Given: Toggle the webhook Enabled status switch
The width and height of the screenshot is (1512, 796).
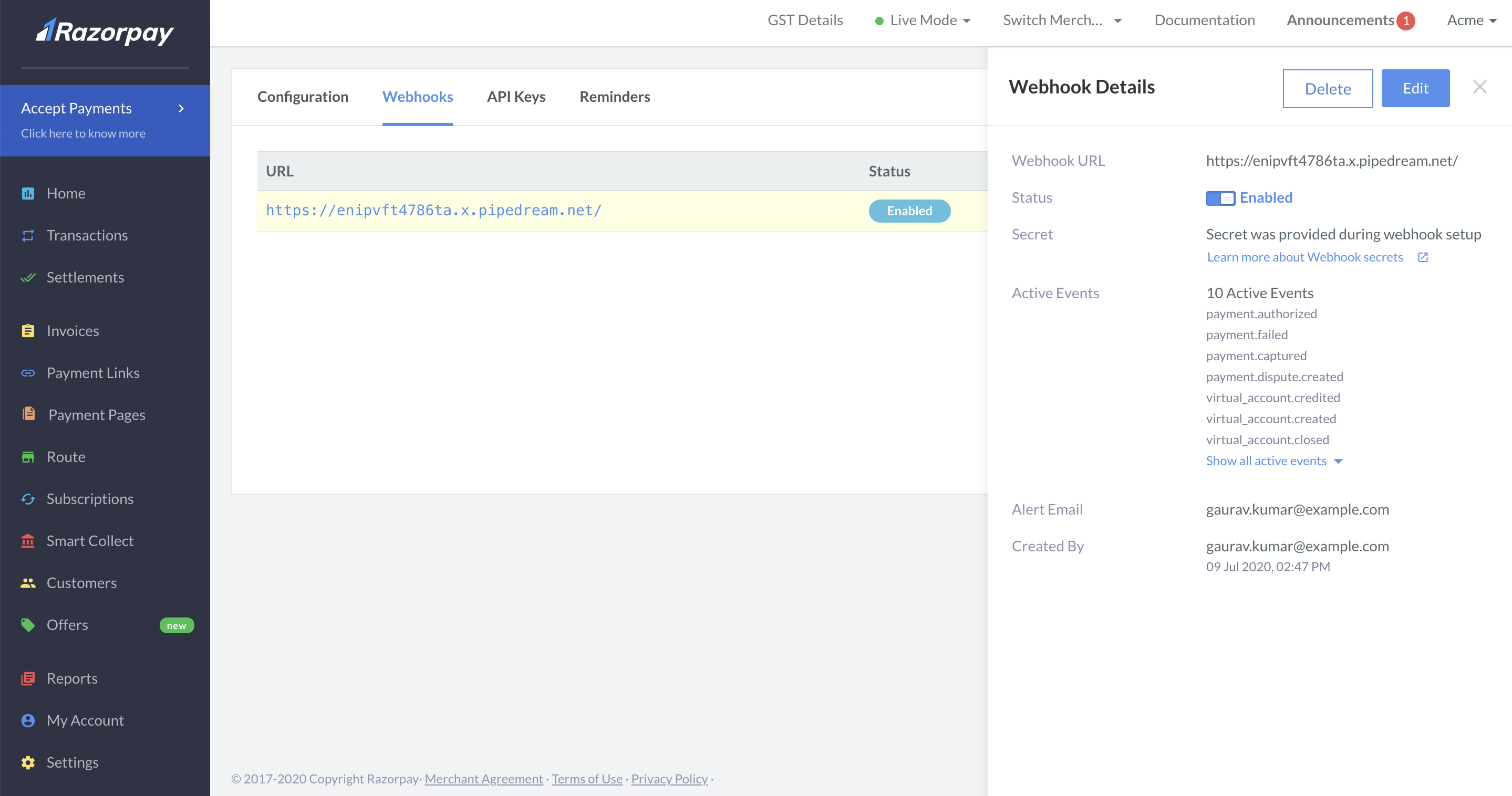Looking at the screenshot, I should point(1221,198).
